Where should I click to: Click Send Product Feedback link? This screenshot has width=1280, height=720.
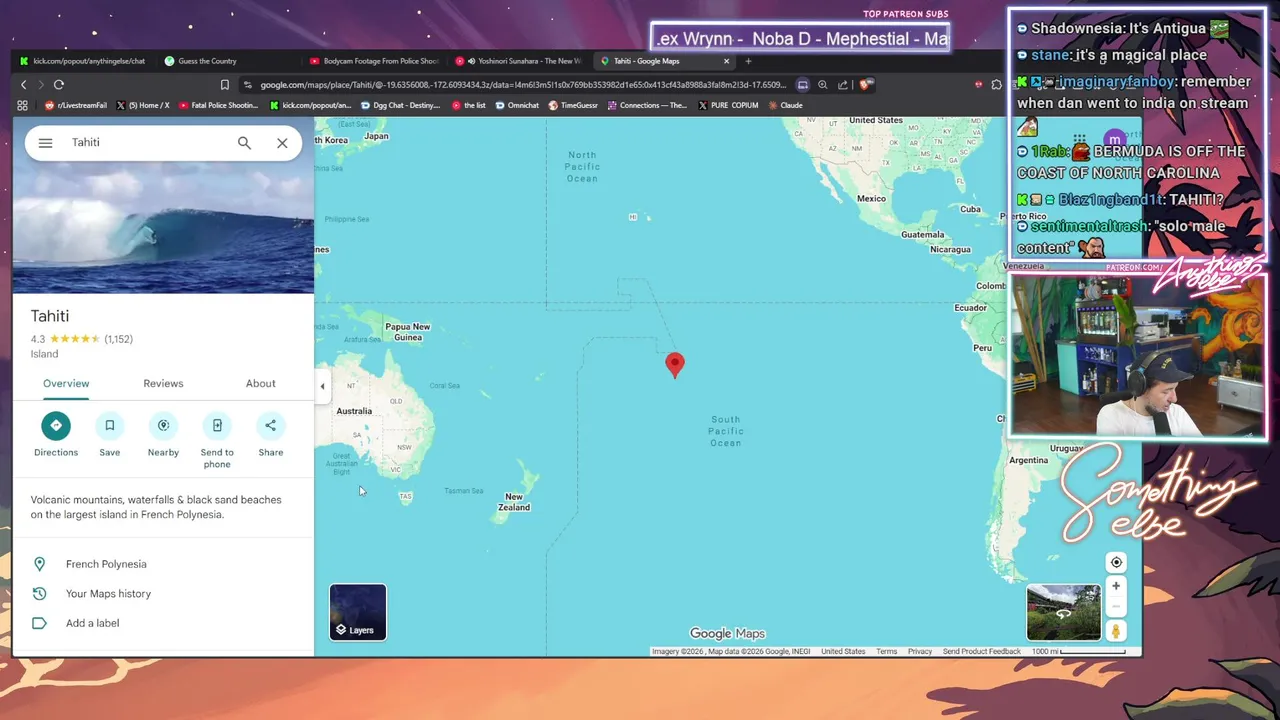tap(982, 652)
